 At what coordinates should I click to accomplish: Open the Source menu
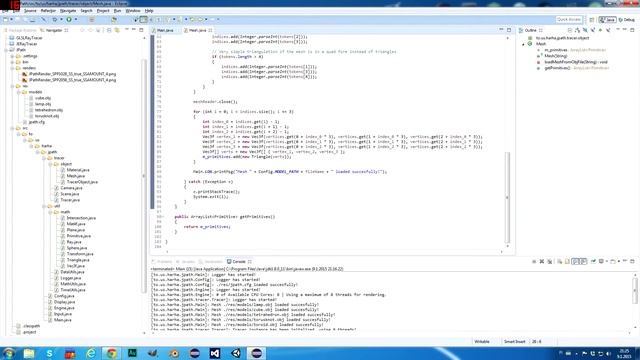pos(30,11)
